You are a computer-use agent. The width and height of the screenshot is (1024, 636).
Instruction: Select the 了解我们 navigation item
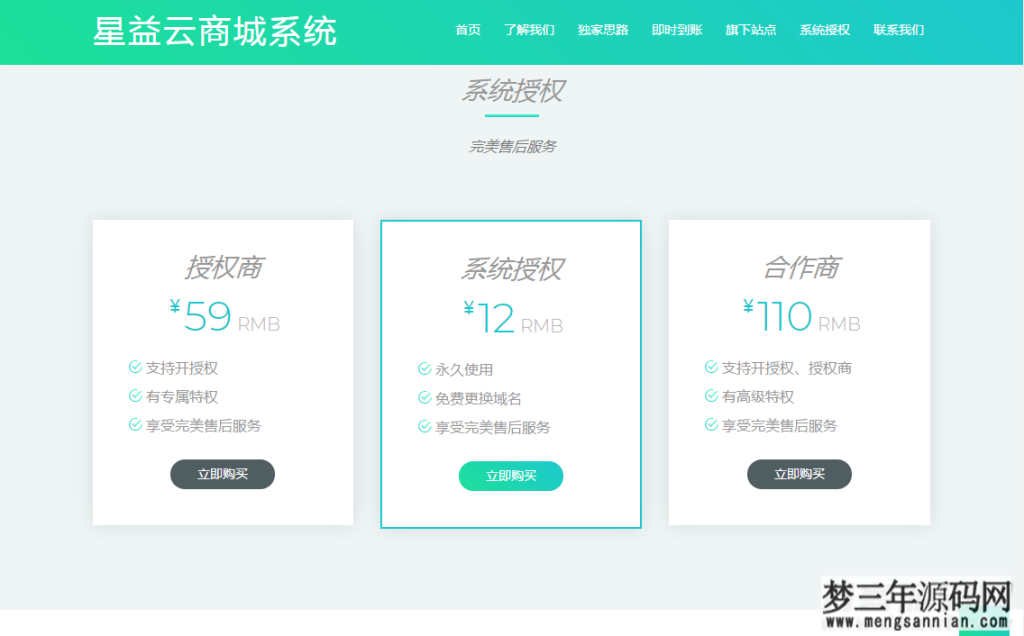click(528, 30)
